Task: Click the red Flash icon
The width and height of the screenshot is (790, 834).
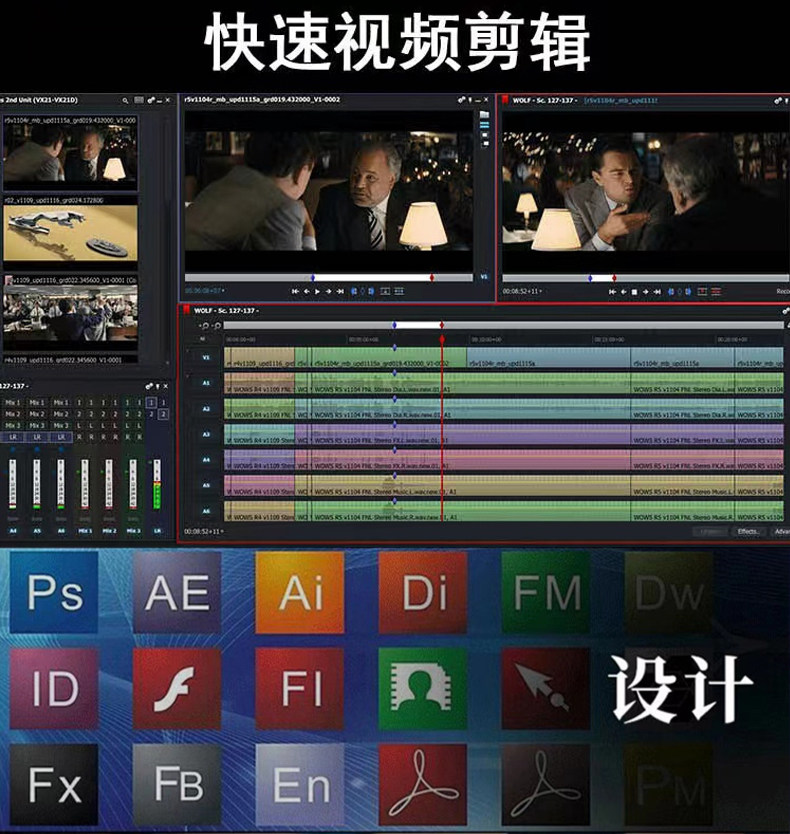Action: pyautogui.click(x=177, y=688)
